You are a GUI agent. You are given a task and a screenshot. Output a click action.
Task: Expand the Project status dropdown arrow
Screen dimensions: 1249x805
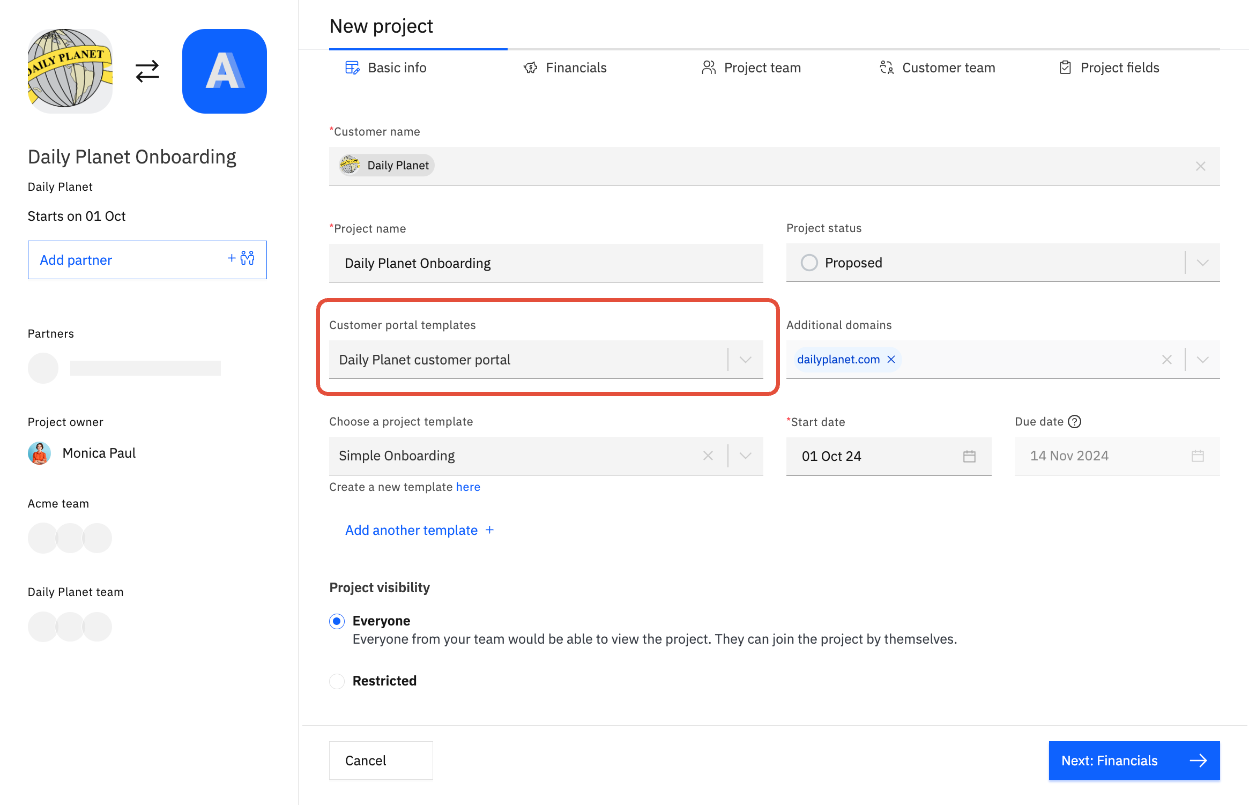click(x=1203, y=263)
